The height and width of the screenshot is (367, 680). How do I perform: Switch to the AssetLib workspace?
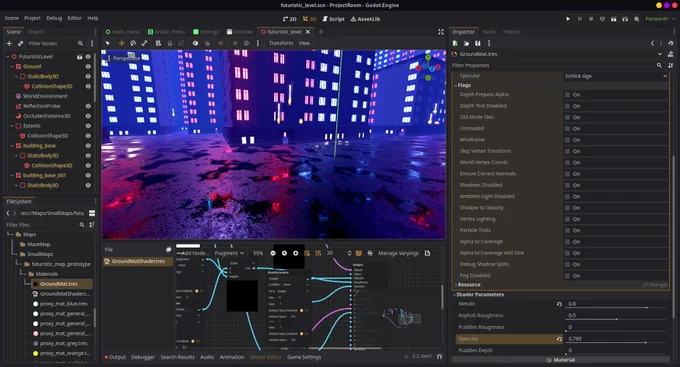(x=365, y=19)
